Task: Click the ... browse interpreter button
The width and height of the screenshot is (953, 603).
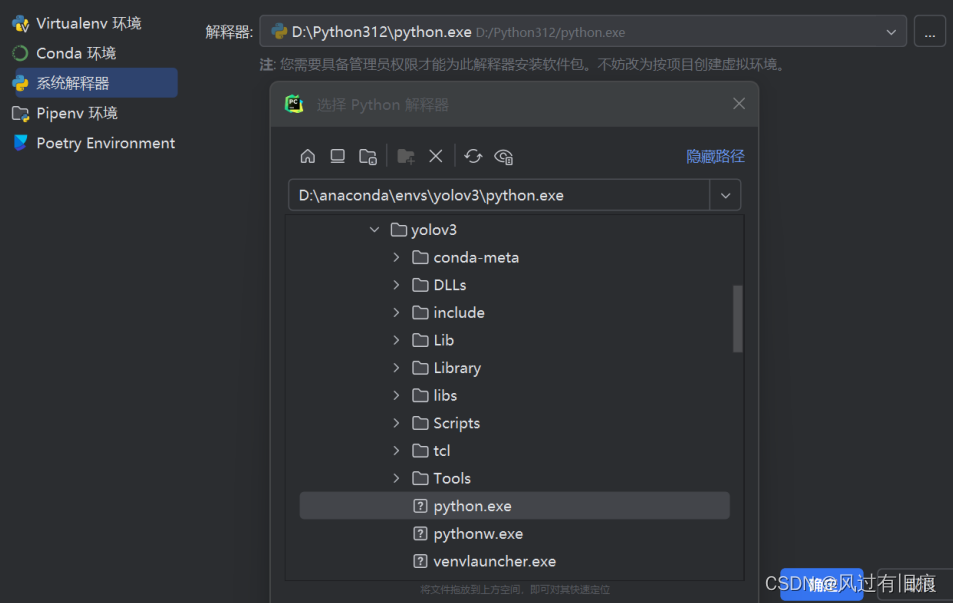Action: point(930,32)
